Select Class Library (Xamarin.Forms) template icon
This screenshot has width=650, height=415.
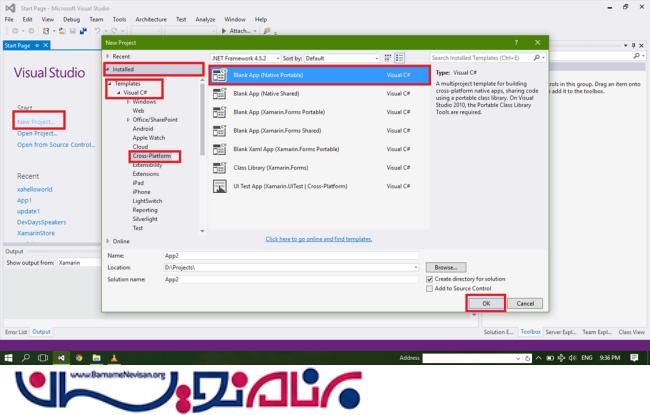(x=219, y=167)
